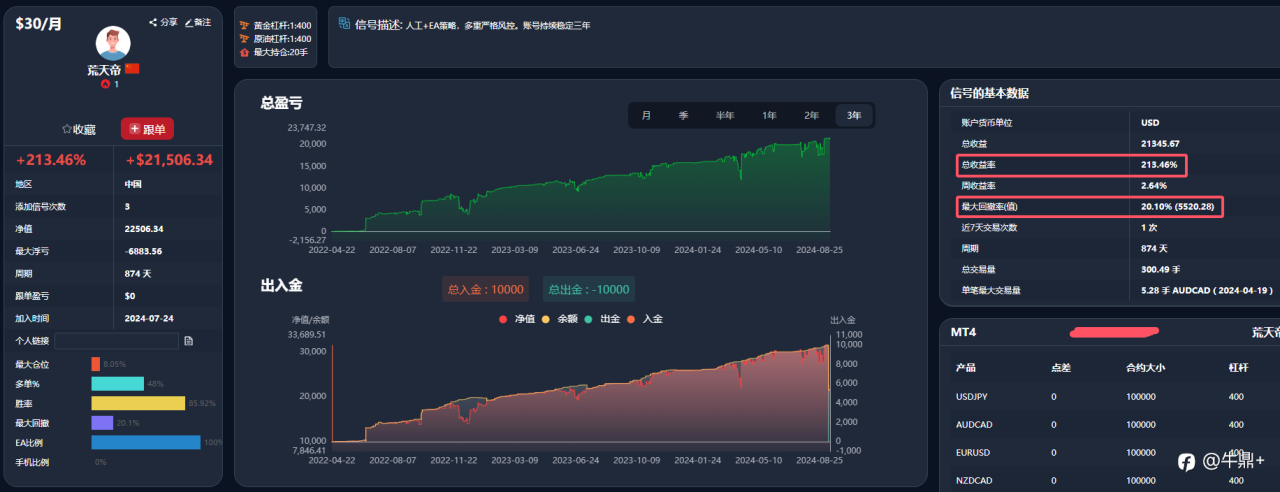The height and width of the screenshot is (492, 1280).
Task: Click the 总入金：10000 badge
Action: tap(485, 289)
